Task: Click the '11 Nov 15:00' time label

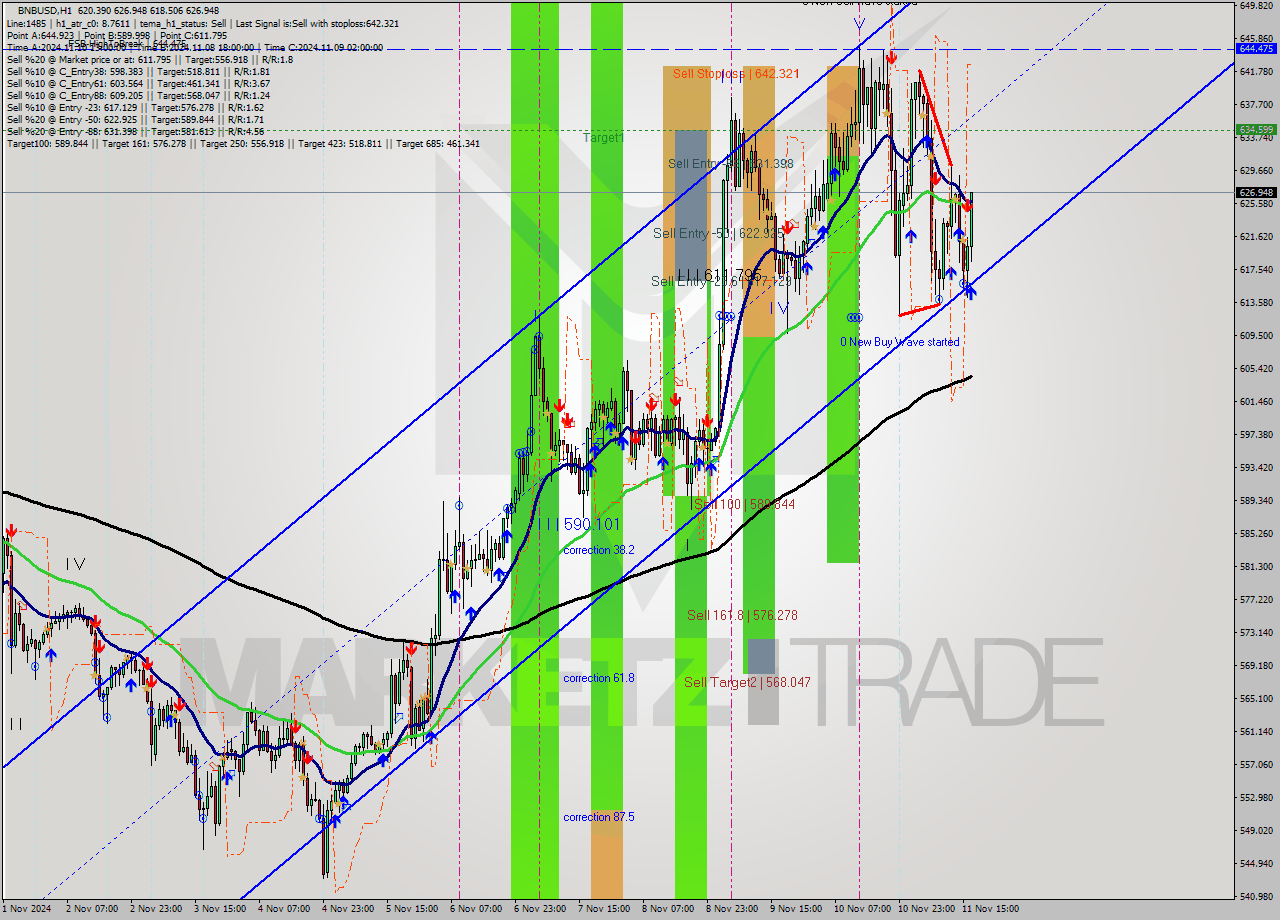Action: point(989,909)
